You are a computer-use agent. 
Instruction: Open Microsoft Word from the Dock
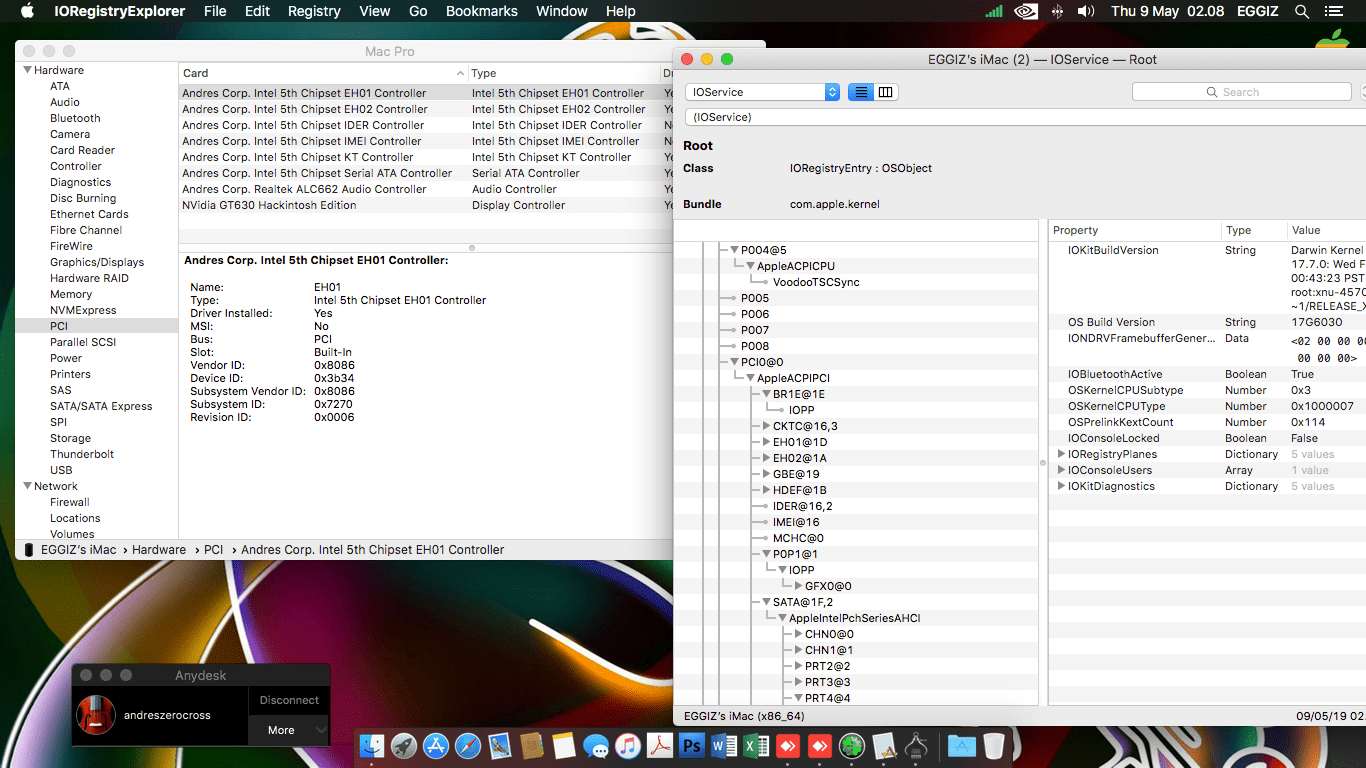[724, 746]
